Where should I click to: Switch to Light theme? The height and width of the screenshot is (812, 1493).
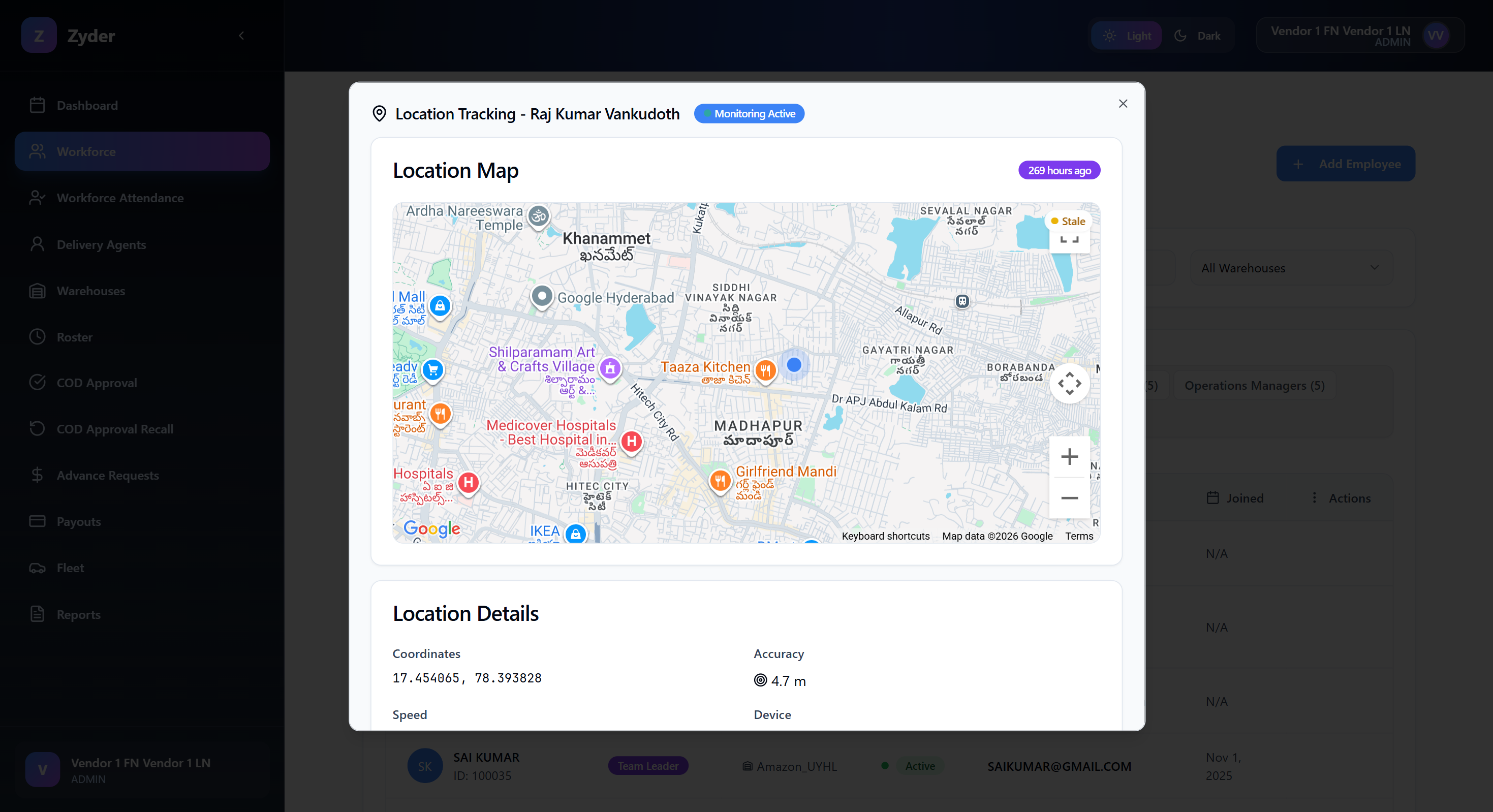click(x=1126, y=36)
